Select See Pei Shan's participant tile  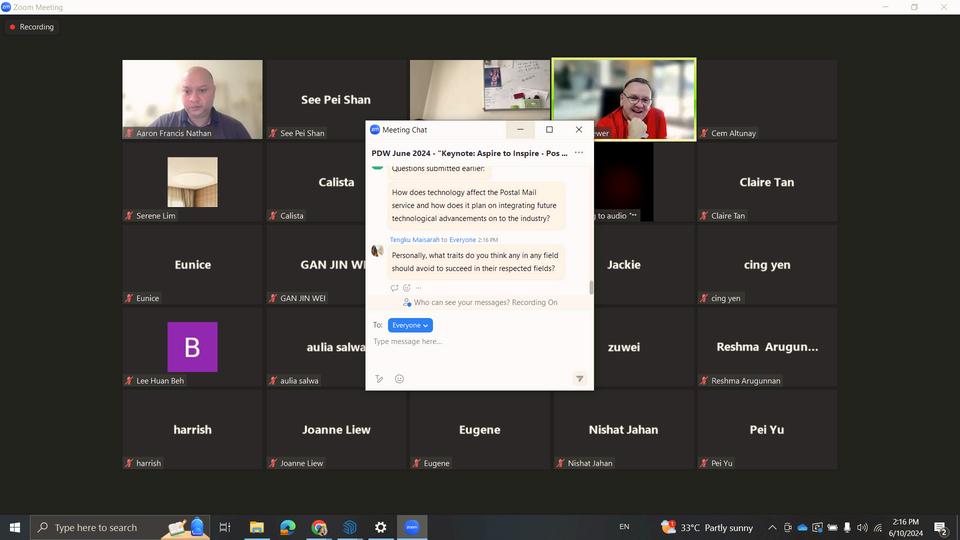pyautogui.click(x=336, y=99)
